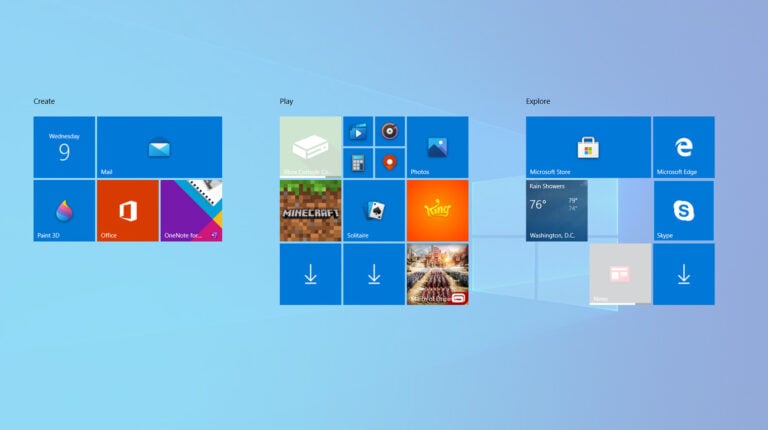Open the March of Empires tile
768x430 pixels.
click(x=437, y=274)
